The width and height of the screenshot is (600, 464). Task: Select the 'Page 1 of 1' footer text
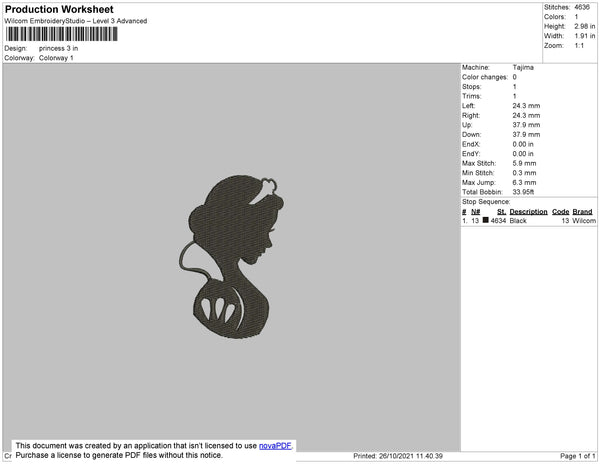tap(578, 456)
